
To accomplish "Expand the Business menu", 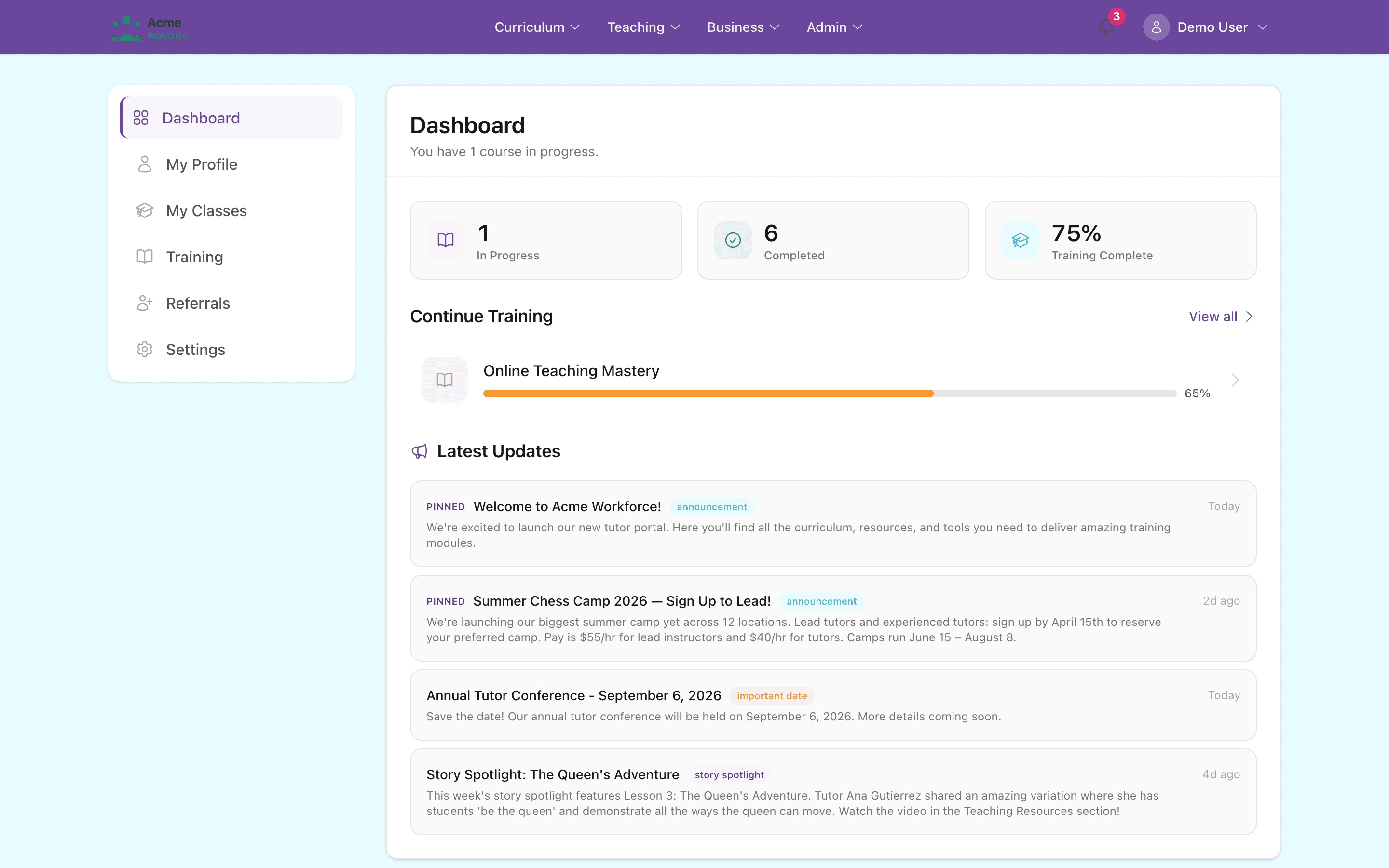I will coord(743,27).
